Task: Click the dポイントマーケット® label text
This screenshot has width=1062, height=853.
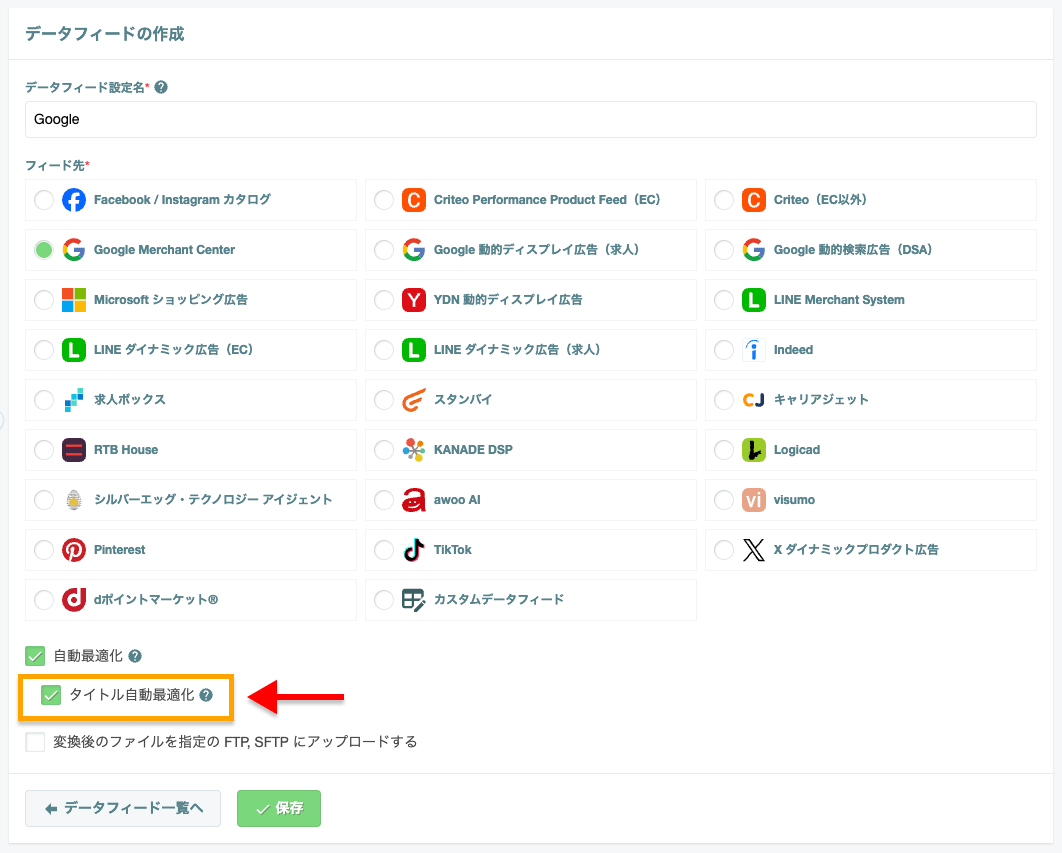Action: click(156, 600)
